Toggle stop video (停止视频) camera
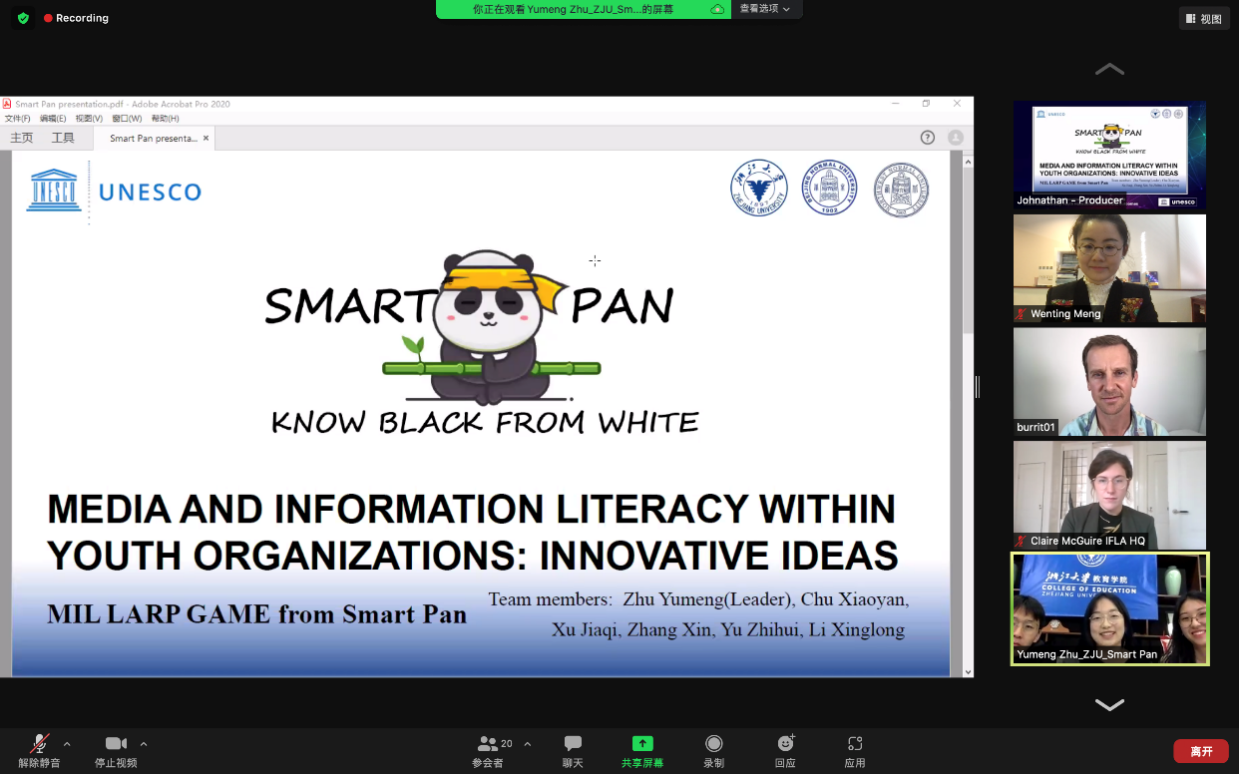 tap(116, 745)
